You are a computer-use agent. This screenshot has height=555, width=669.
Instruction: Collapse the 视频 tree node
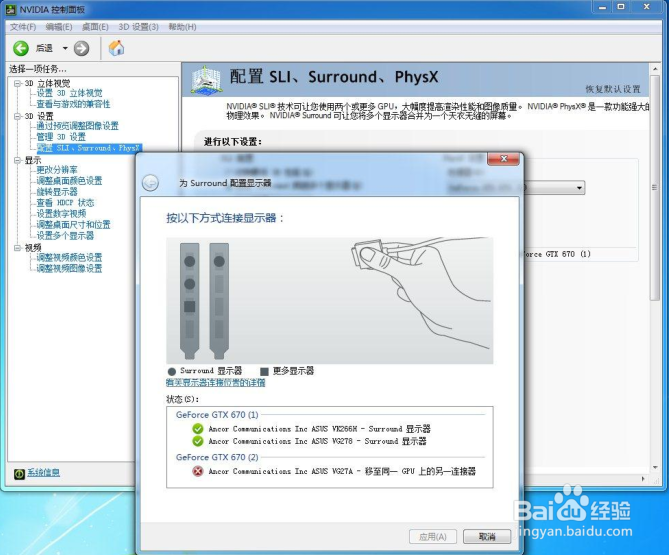(x=17, y=247)
